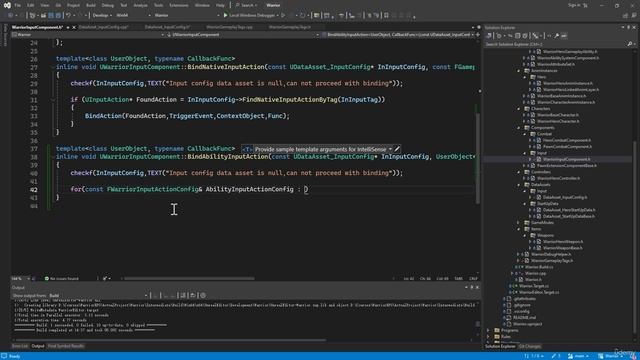Collapse the Combat folder
The height and width of the screenshot is (360, 640).
[525, 134]
